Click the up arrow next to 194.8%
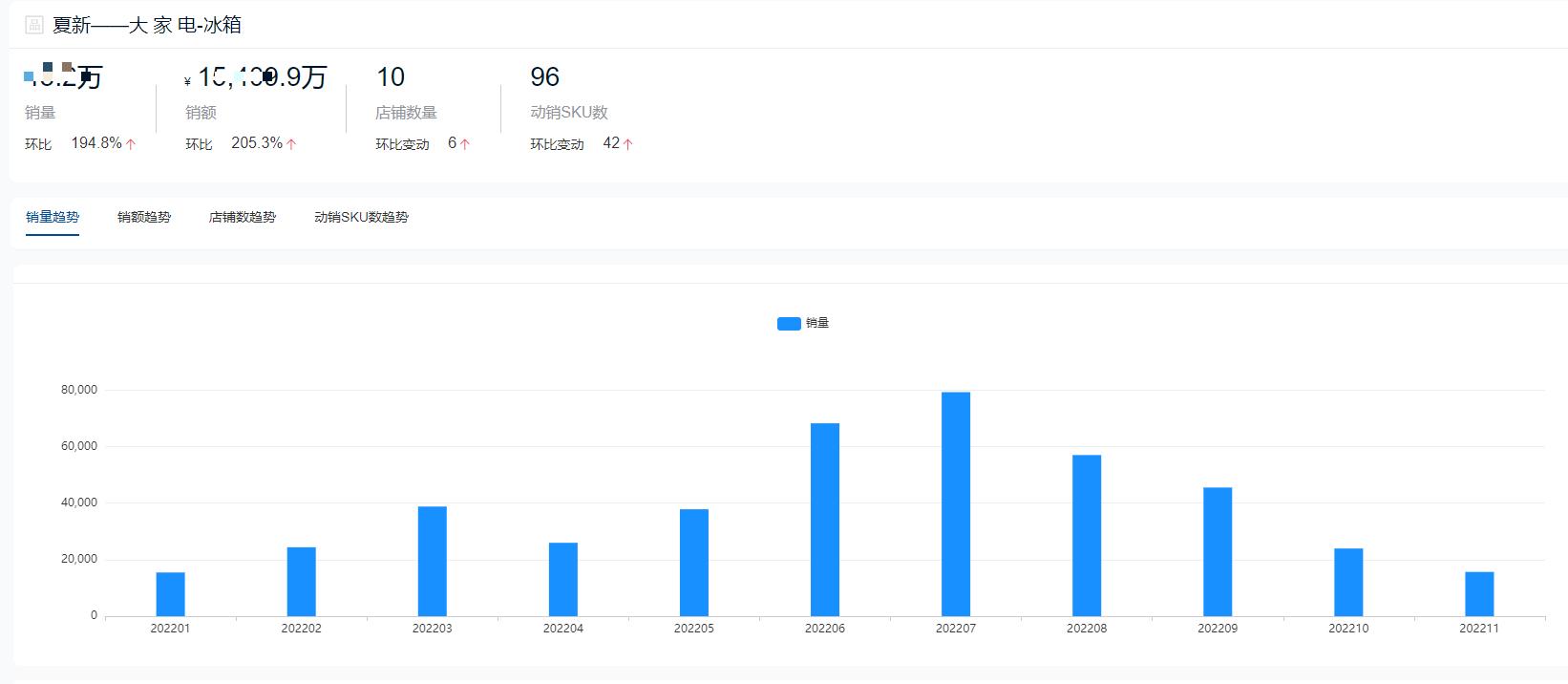Screen dimensions: 1568x684 131,144
